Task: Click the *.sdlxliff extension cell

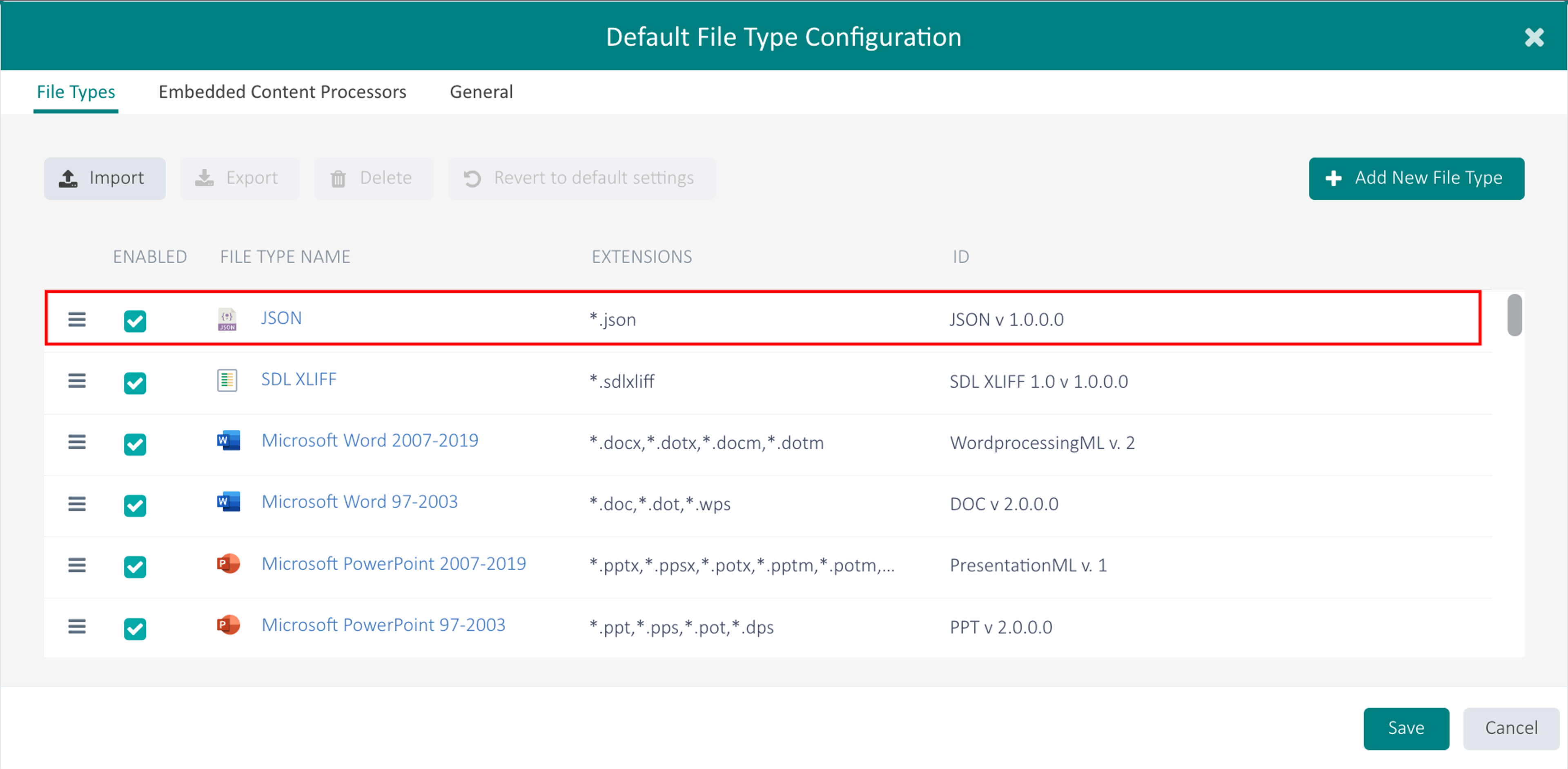Action: pyautogui.click(x=621, y=382)
